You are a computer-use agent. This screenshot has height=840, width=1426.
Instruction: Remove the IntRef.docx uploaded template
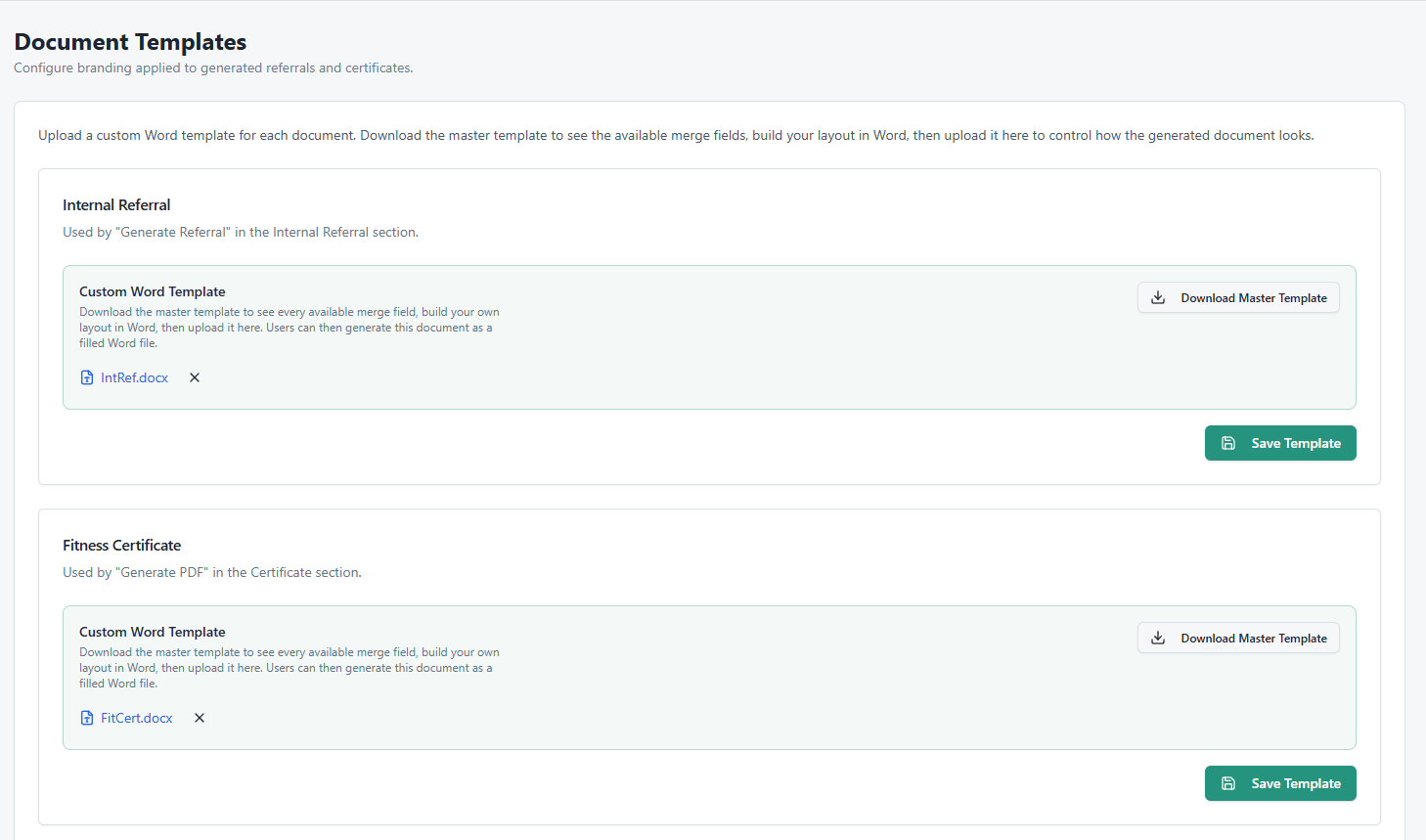pyautogui.click(x=195, y=377)
